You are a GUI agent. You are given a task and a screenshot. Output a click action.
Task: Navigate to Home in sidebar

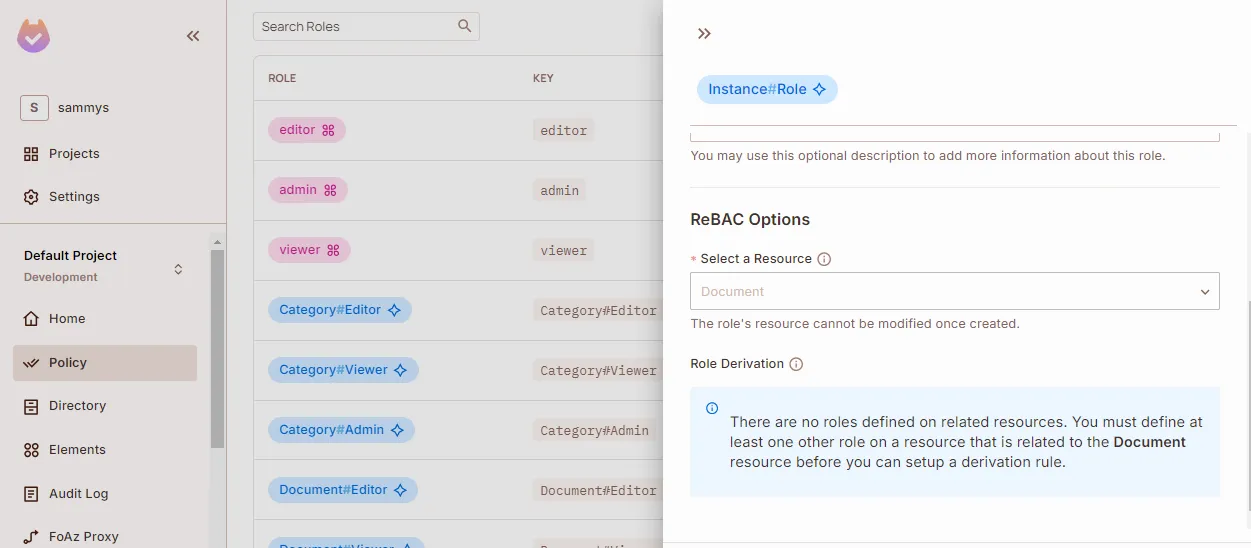67,319
